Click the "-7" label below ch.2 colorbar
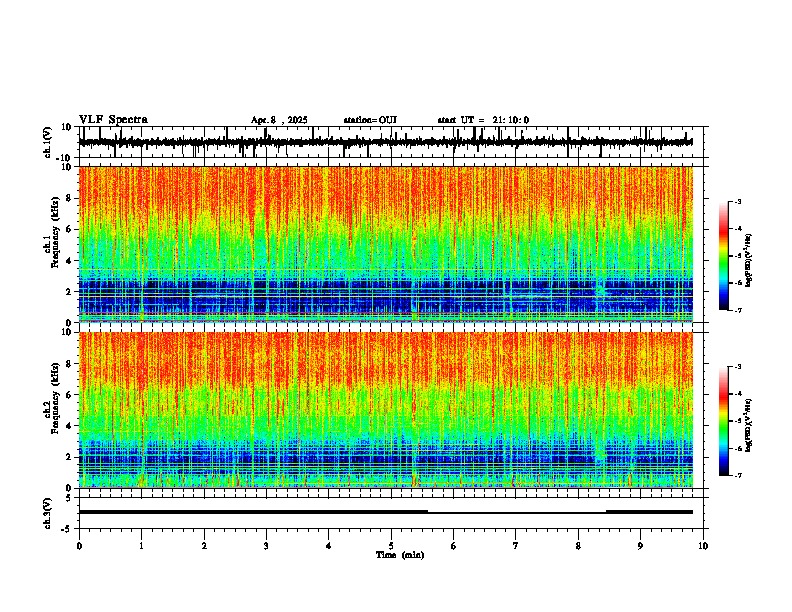The height and width of the screenshot is (612, 792). 738,475
